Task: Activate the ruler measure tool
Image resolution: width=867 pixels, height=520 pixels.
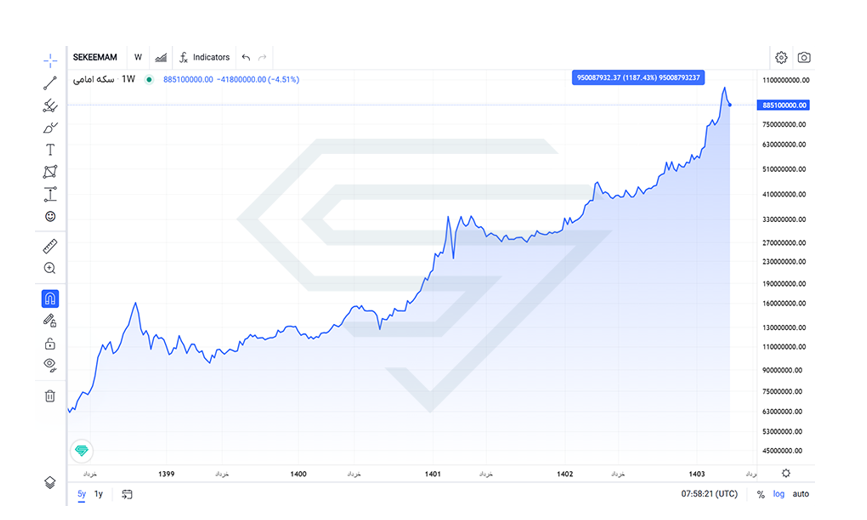Action: (x=50, y=246)
